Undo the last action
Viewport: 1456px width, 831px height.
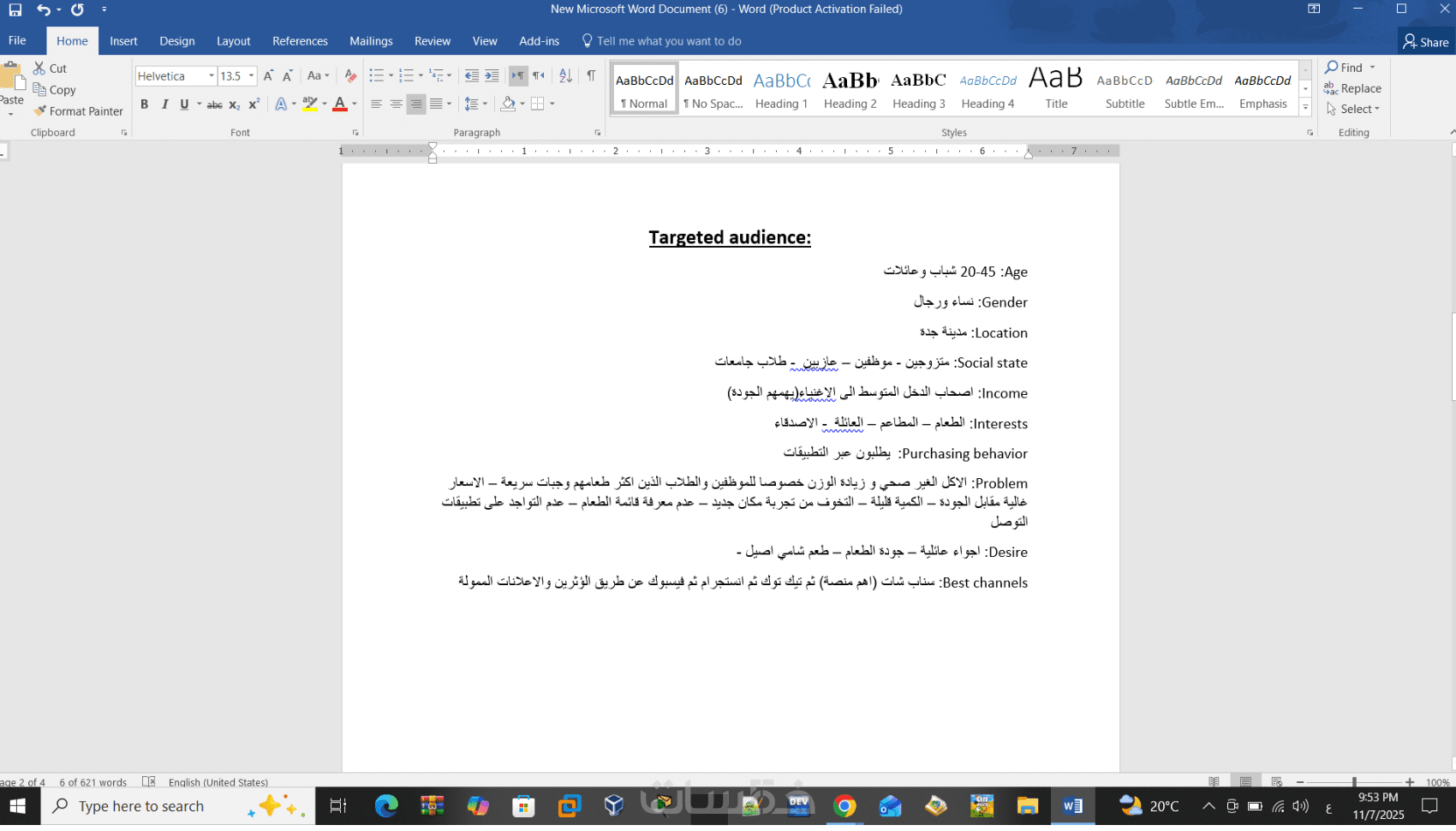tap(43, 9)
